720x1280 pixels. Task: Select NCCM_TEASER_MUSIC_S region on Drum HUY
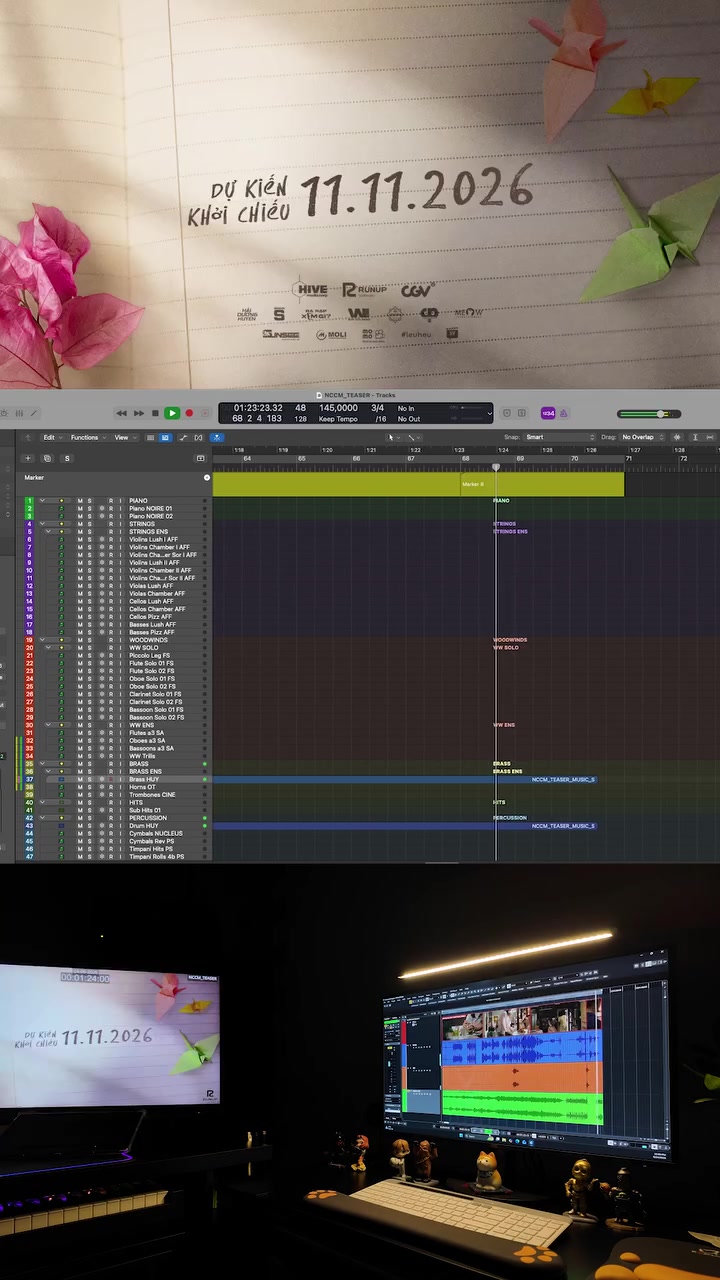404,826
